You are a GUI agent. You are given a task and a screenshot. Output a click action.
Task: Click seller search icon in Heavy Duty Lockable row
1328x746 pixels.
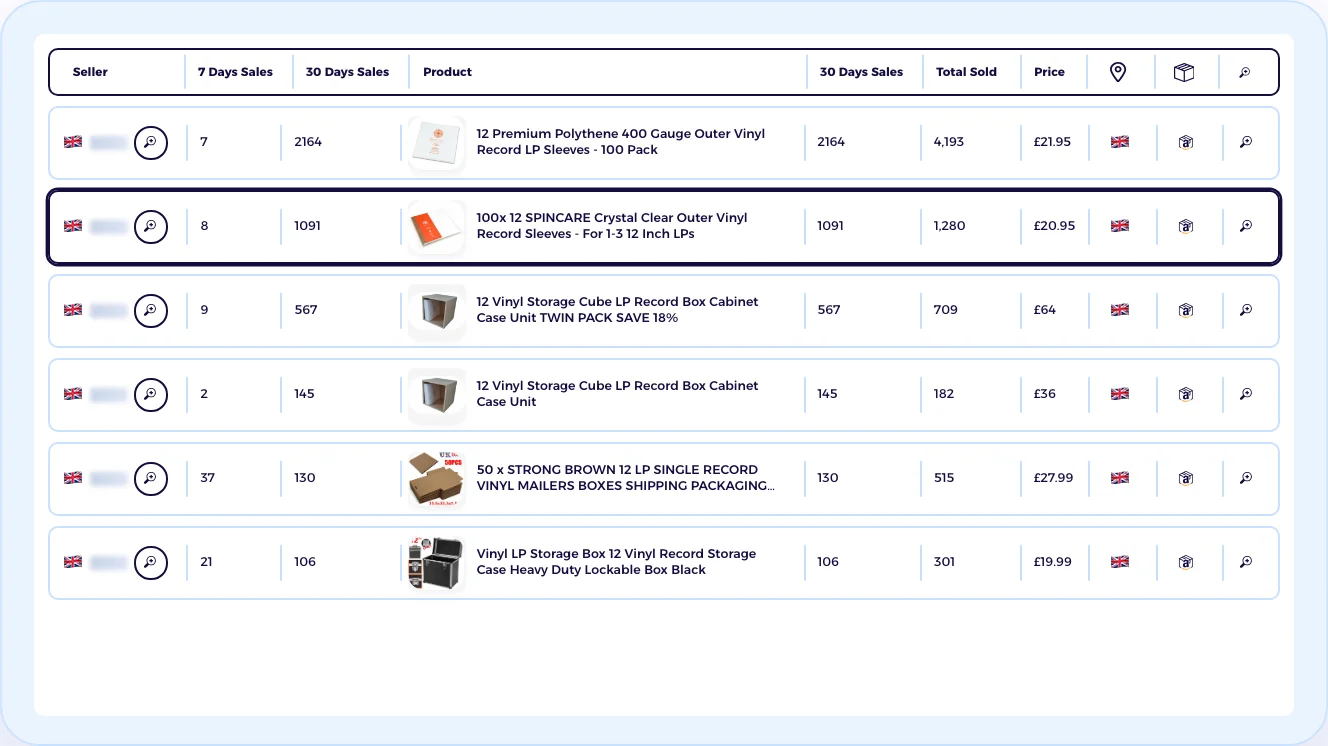(x=151, y=562)
